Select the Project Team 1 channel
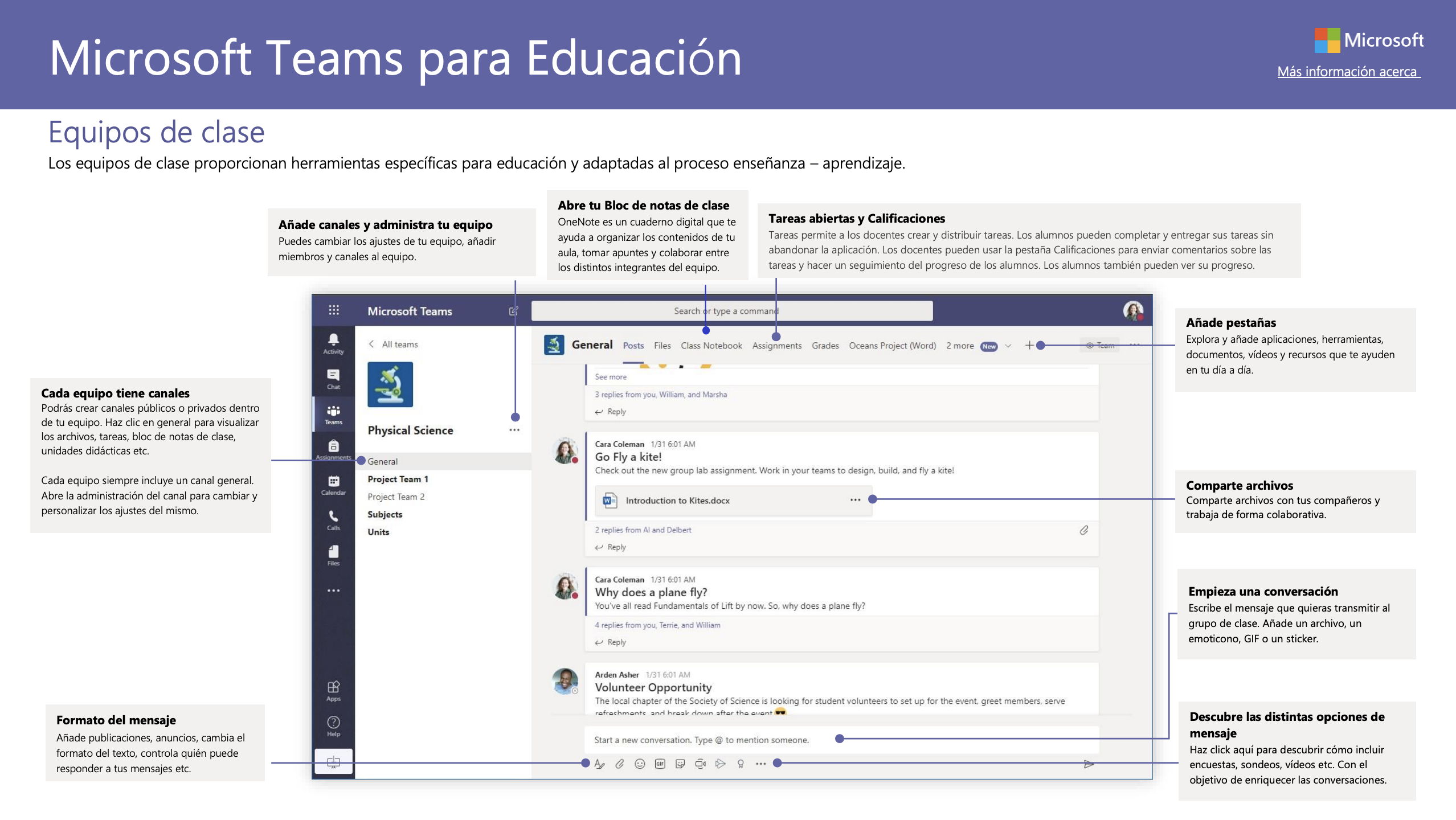Viewport: 1456px width, 820px height. pos(398,479)
